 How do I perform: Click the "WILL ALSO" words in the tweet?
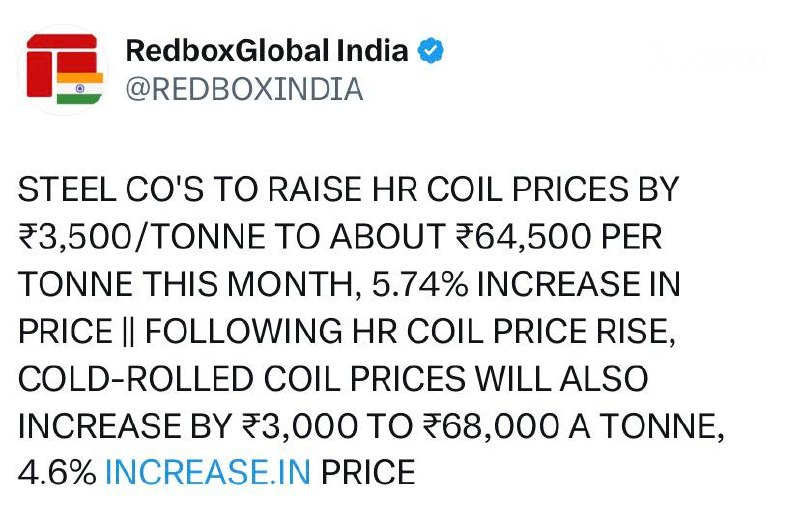[563, 378]
